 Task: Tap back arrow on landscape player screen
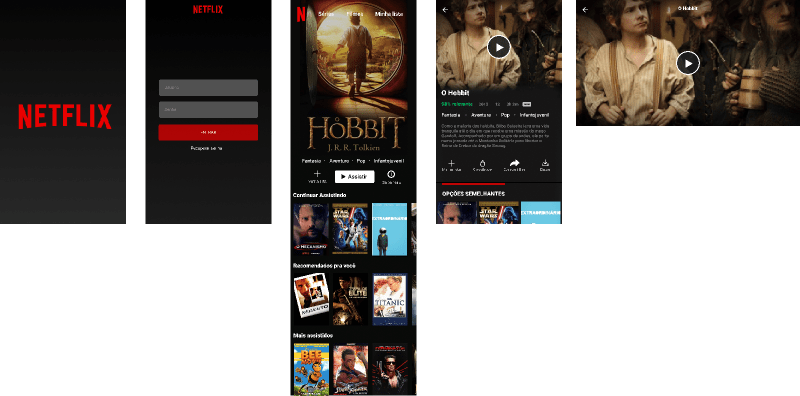click(x=585, y=10)
